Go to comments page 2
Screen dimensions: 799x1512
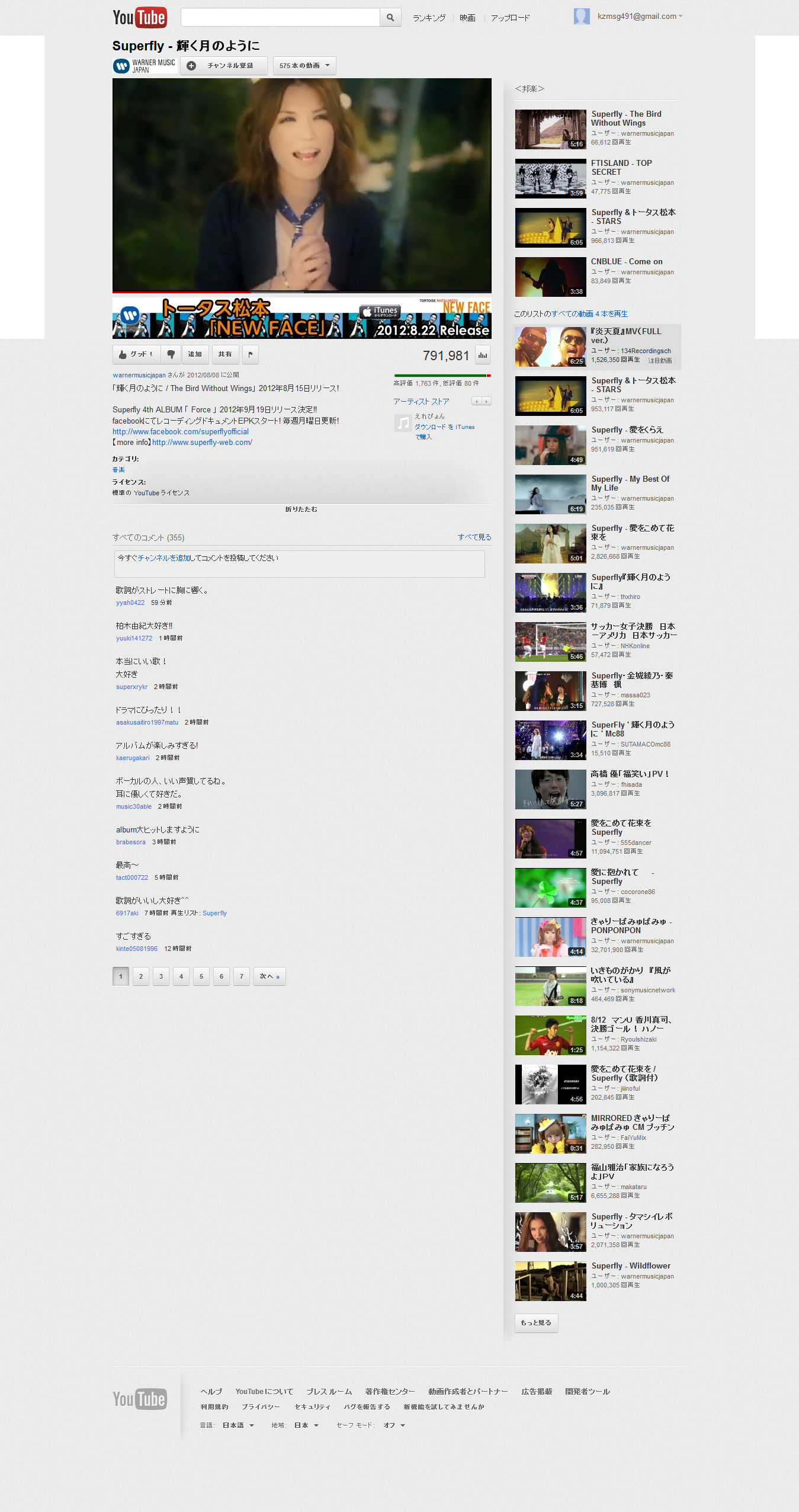pyautogui.click(x=141, y=976)
